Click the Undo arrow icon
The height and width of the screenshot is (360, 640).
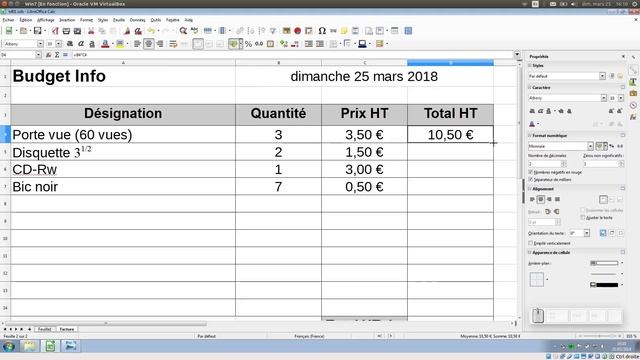pyautogui.click(x=151, y=31)
